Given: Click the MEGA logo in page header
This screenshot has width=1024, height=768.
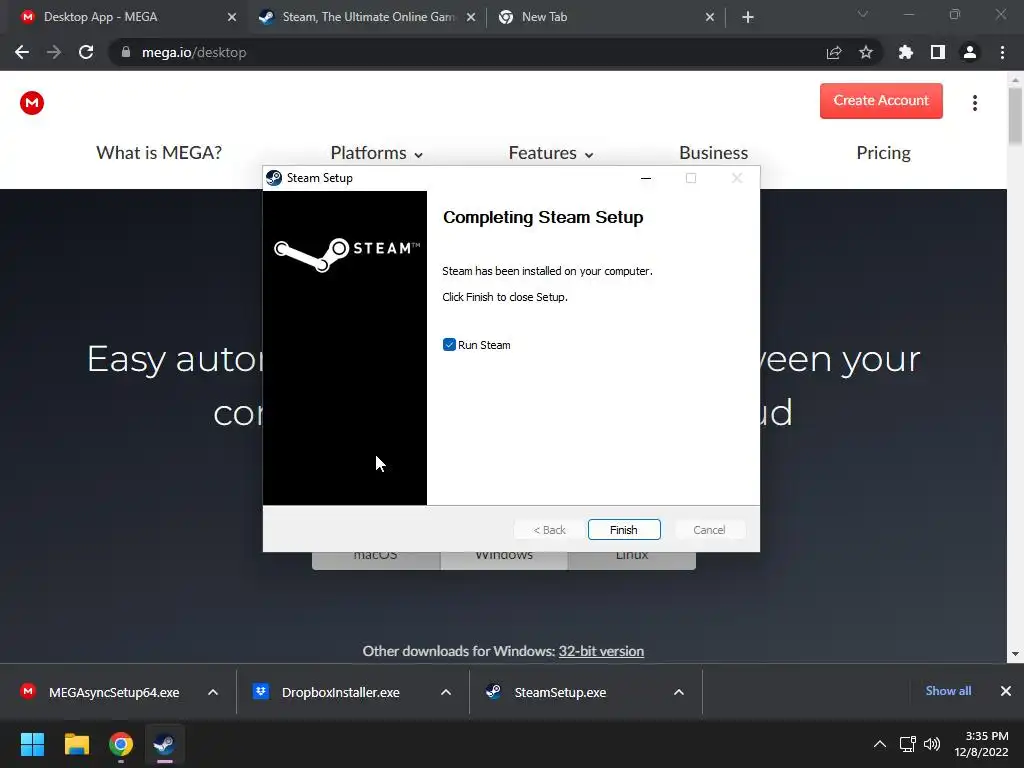Looking at the screenshot, I should pos(31,103).
